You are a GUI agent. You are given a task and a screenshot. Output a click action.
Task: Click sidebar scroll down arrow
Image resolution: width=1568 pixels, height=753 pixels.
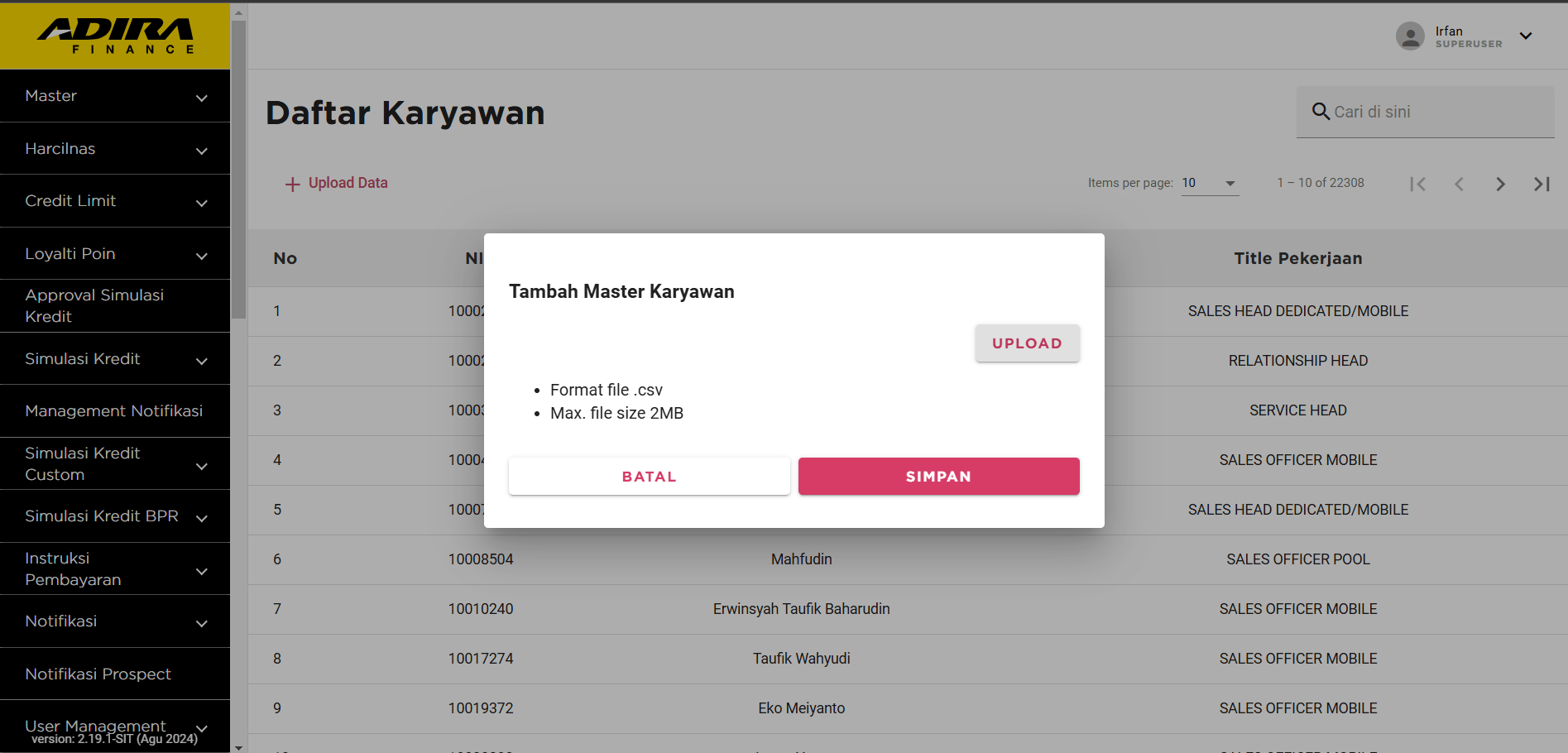pyautogui.click(x=239, y=747)
